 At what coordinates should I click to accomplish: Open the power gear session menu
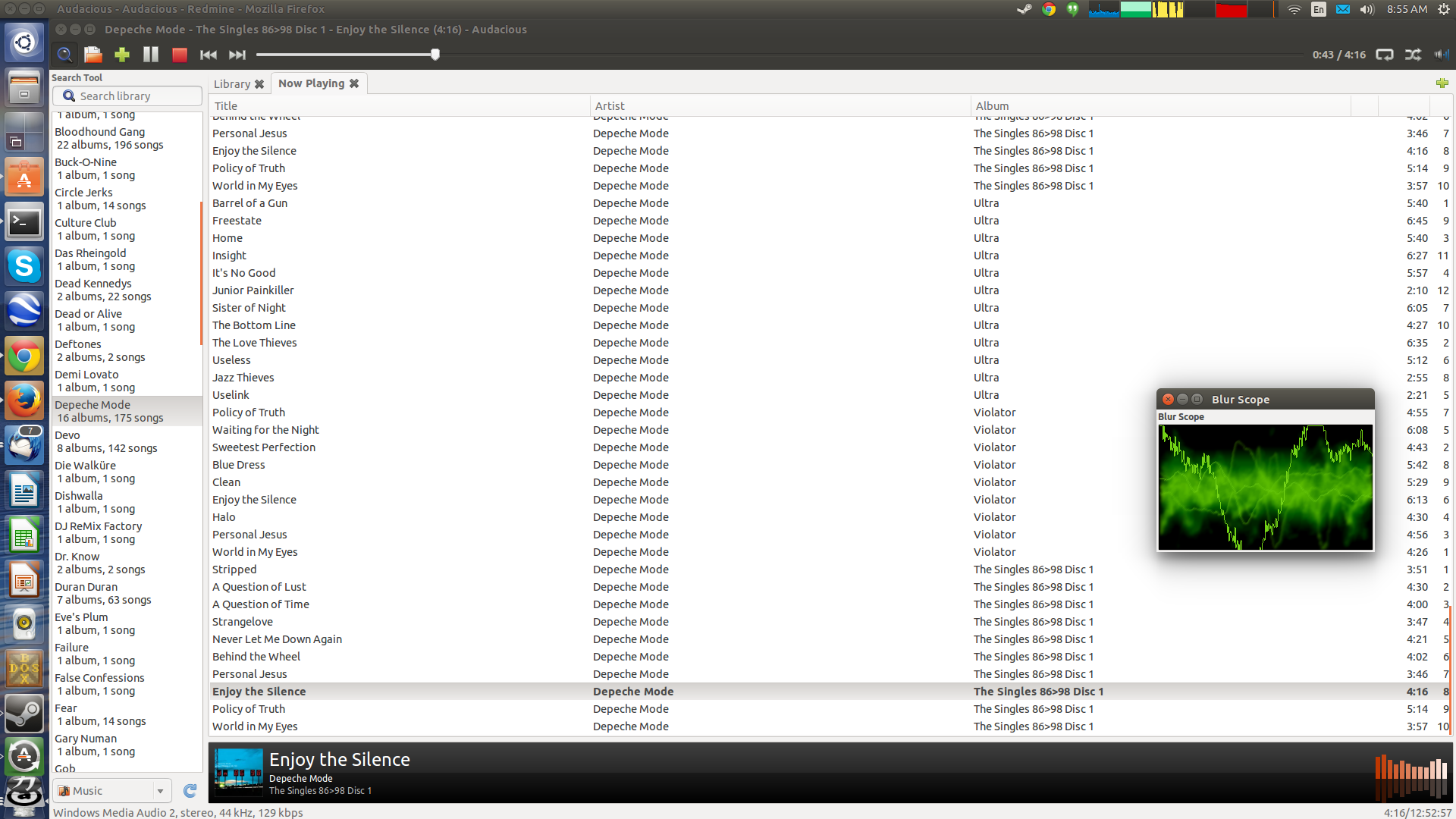pyautogui.click(x=1444, y=9)
